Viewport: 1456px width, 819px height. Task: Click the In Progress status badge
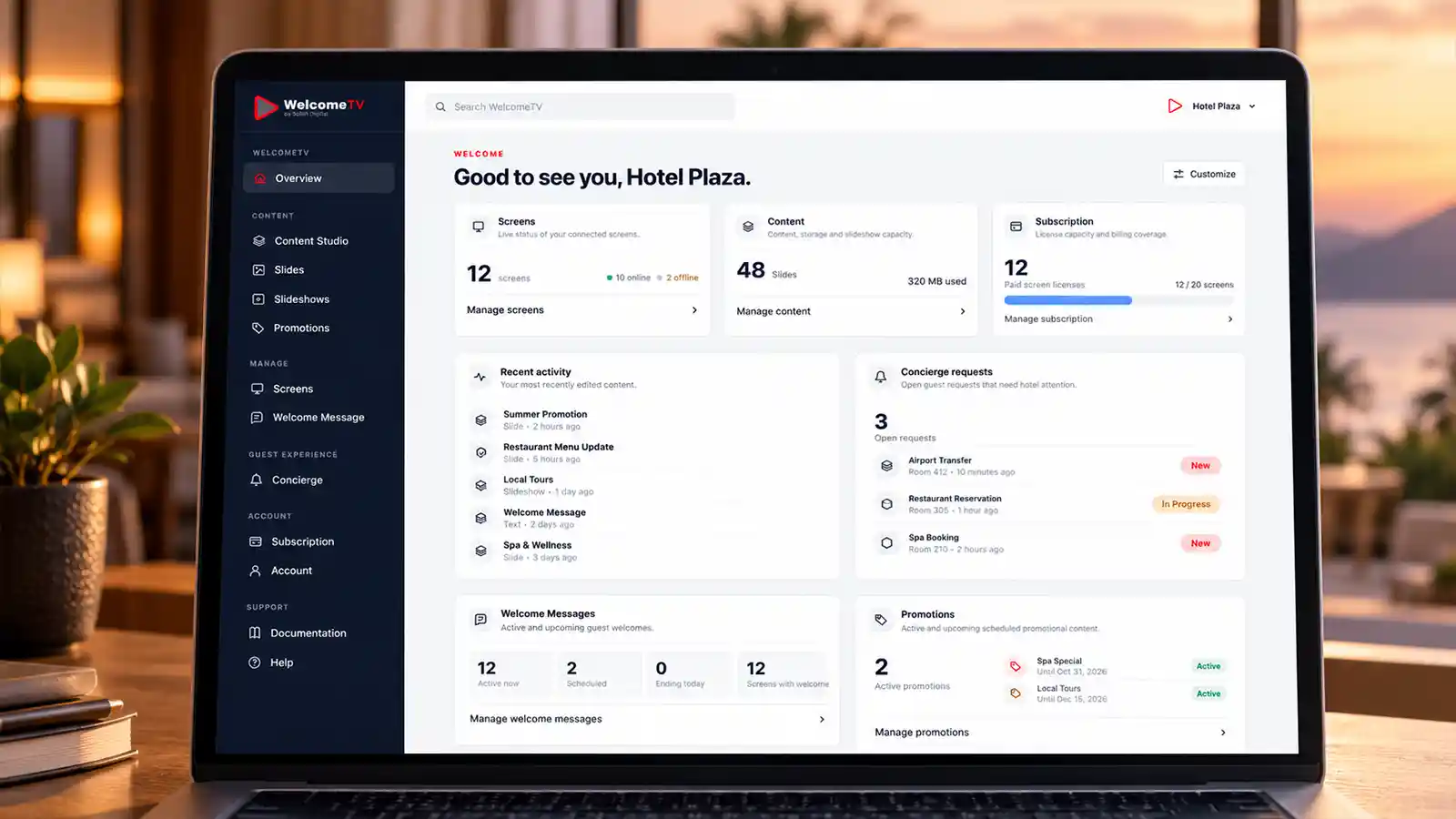[1186, 504]
